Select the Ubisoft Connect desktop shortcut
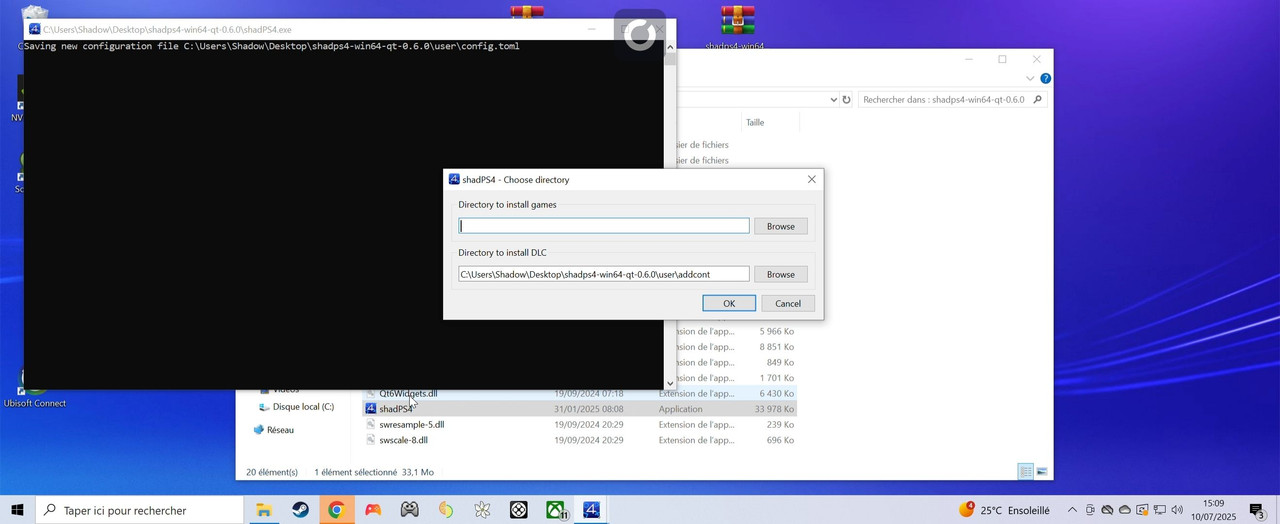 click(35, 390)
